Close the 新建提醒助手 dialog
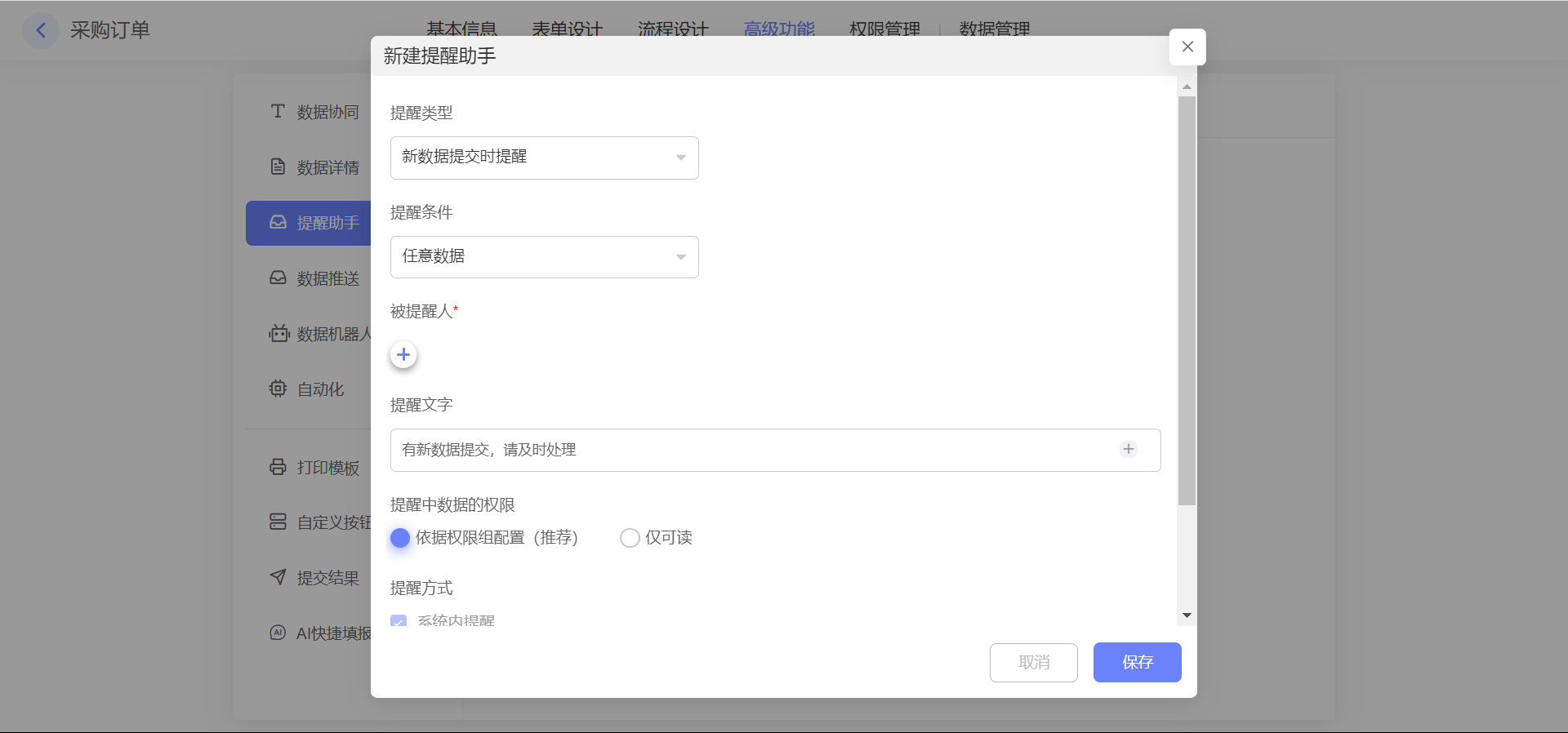The image size is (1568, 733). click(1187, 47)
